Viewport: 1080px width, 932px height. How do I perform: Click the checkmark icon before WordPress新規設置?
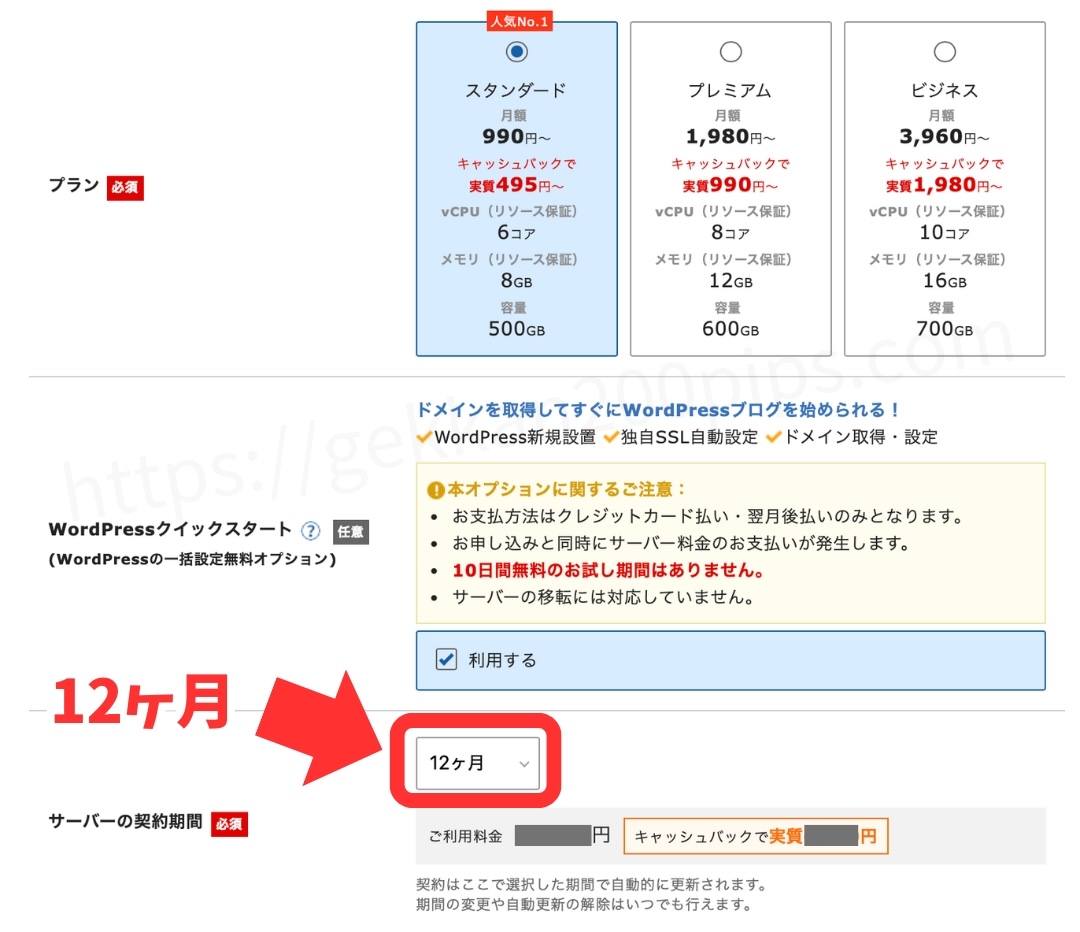click(x=424, y=437)
